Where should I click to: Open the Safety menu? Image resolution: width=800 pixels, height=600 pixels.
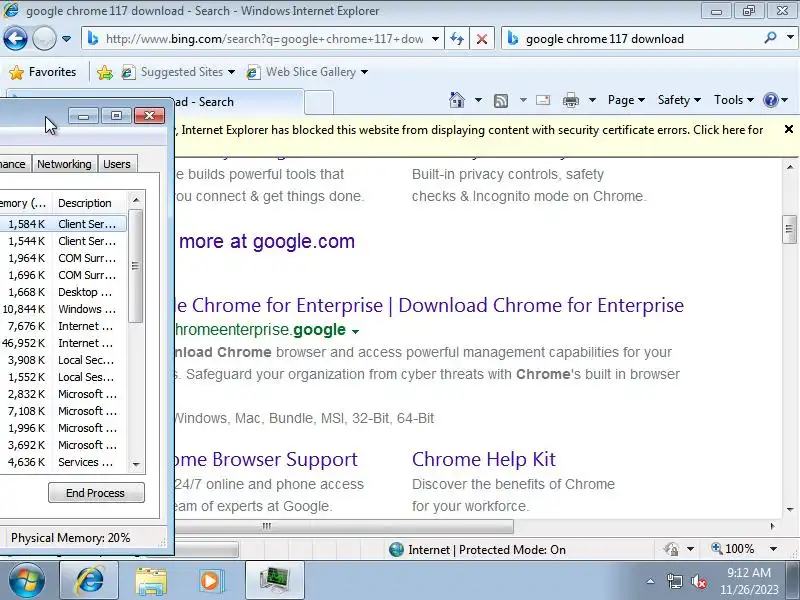[679, 100]
